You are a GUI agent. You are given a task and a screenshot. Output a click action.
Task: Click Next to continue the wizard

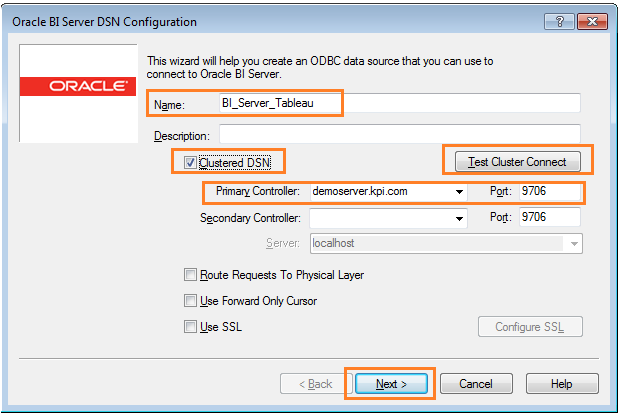tap(389, 384)
